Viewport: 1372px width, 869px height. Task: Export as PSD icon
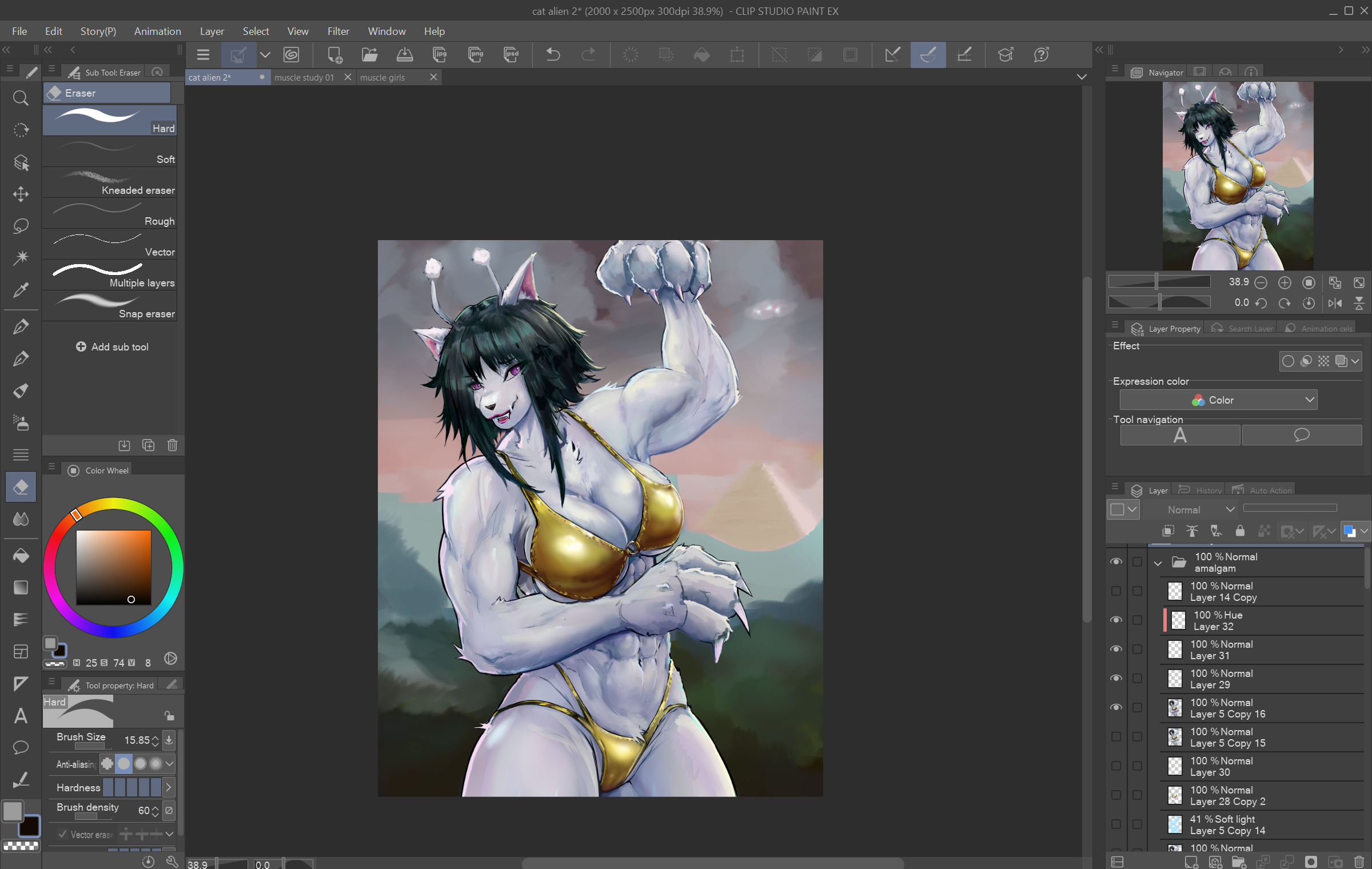point(511,55)
